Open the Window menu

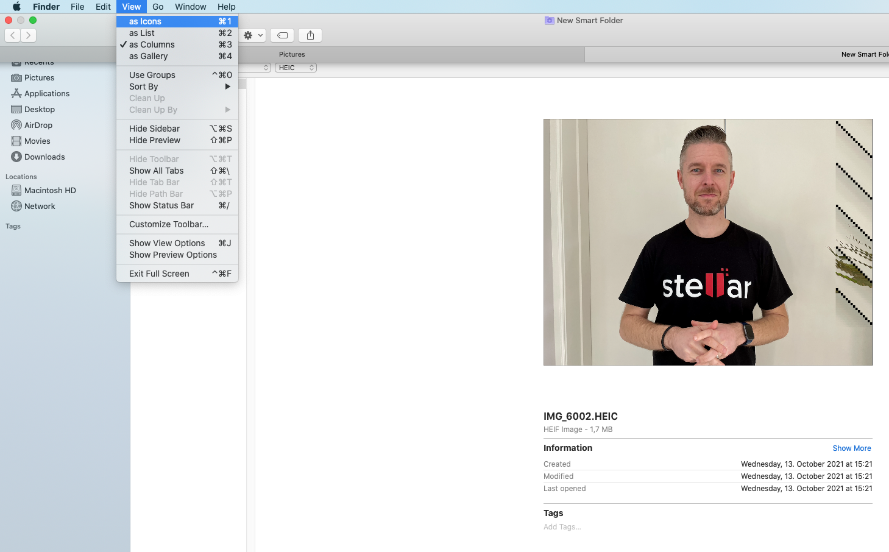point(190,7)
